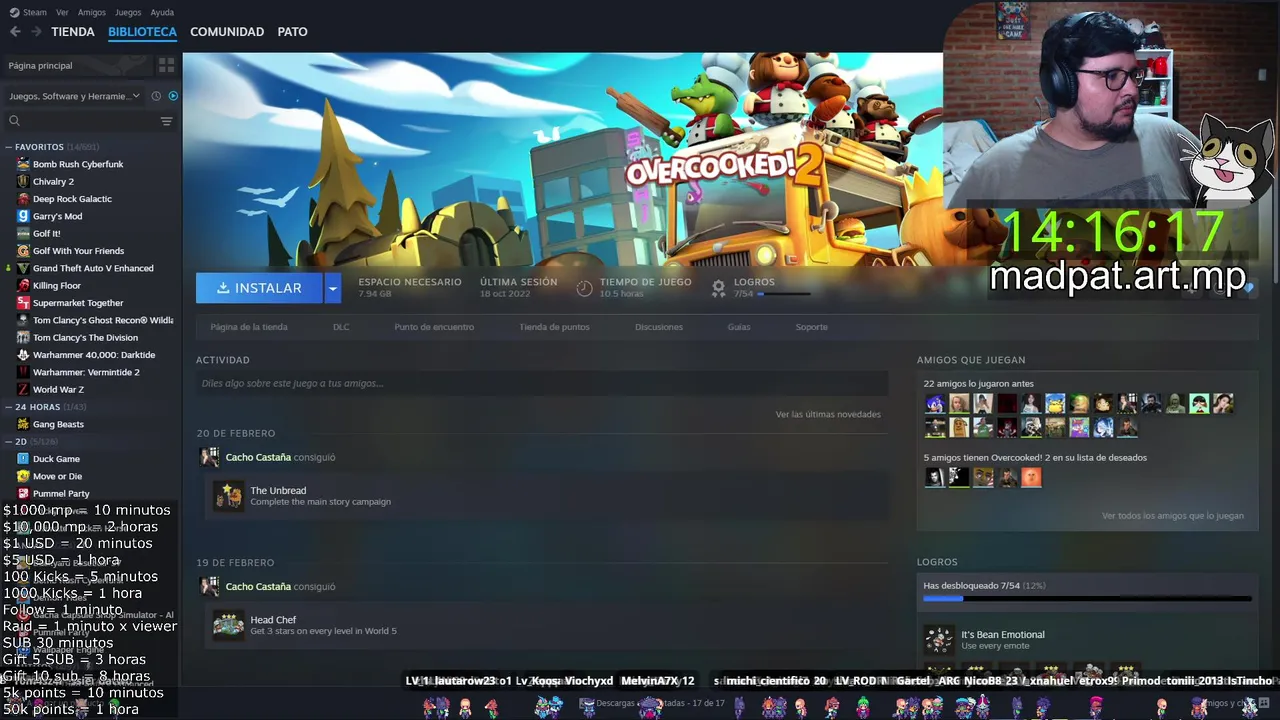Collapse the FAVORITOS category

8,147
